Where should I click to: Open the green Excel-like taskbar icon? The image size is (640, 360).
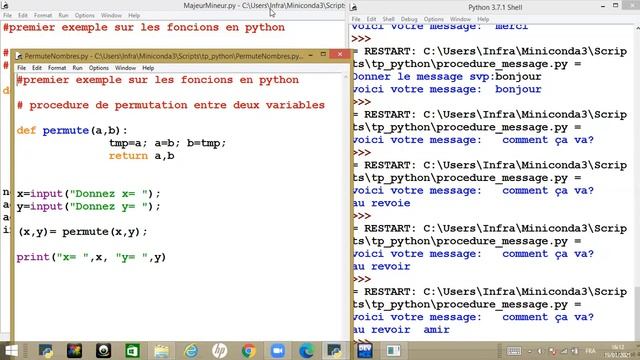(x=132, y=351)
